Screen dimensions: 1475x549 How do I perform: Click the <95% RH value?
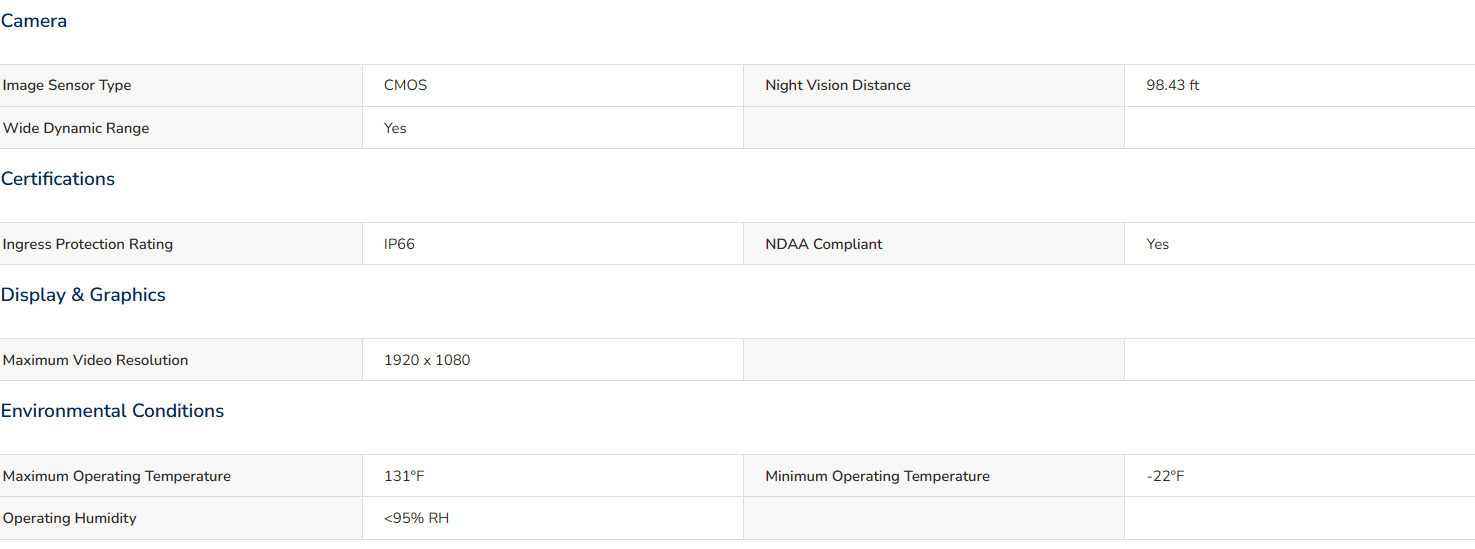[417, 518]
